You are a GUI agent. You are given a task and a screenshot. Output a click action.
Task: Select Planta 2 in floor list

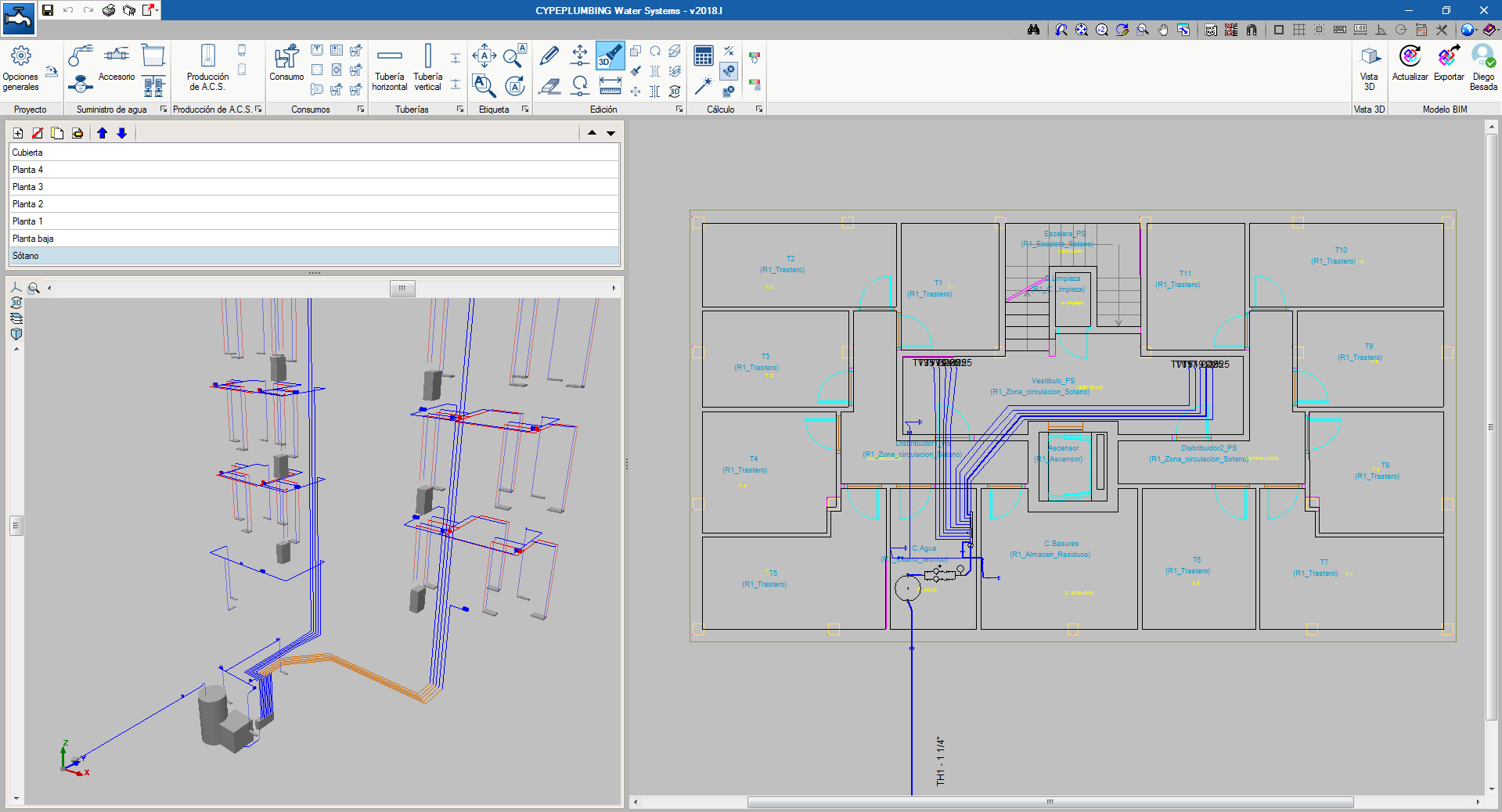[x=314, y=204]
